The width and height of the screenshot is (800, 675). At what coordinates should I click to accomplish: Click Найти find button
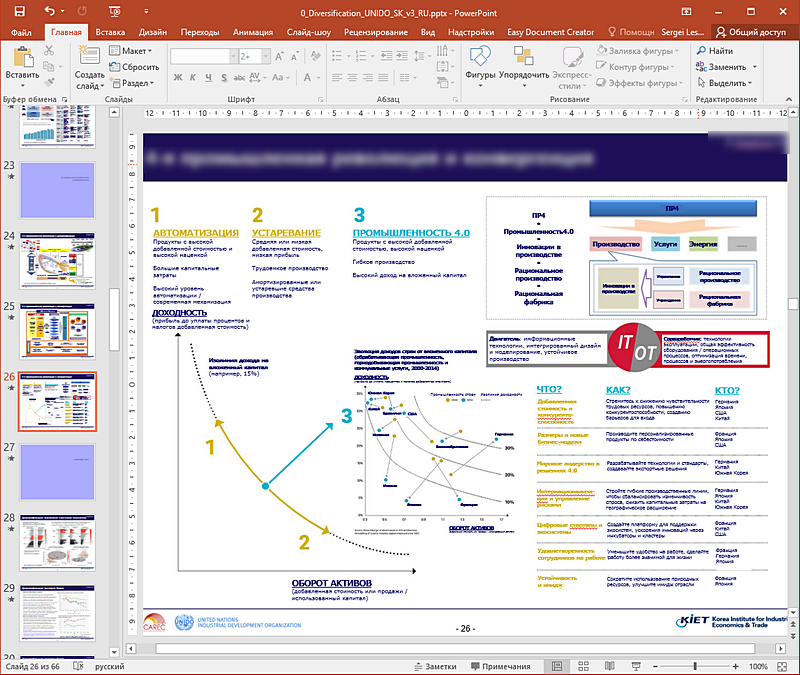(x=715, y=51)
